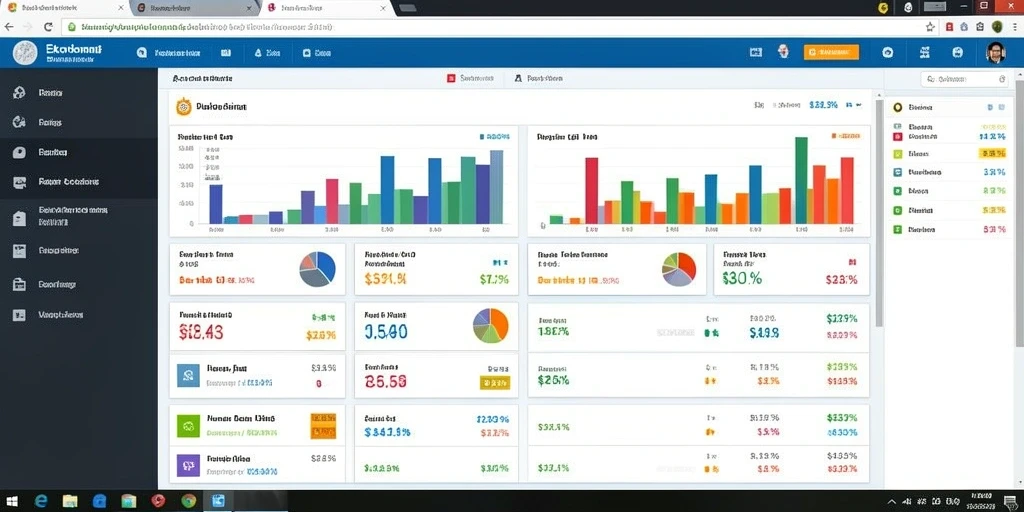Click the browser reload button

pos(48,27)
